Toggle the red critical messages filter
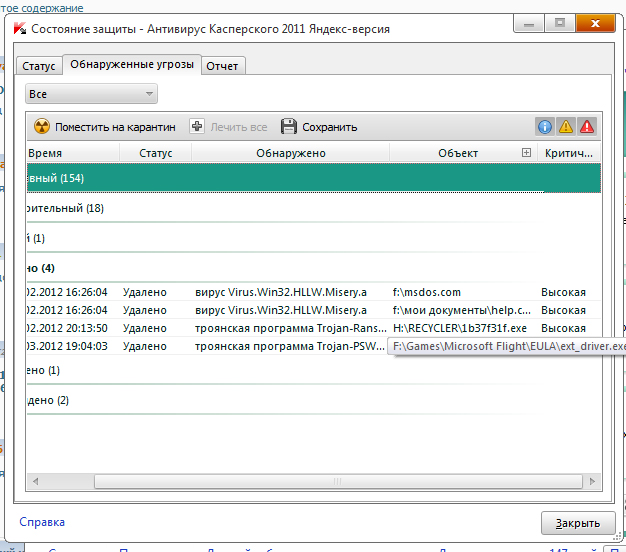Screen dimensions: 626x552 point(587,127)
